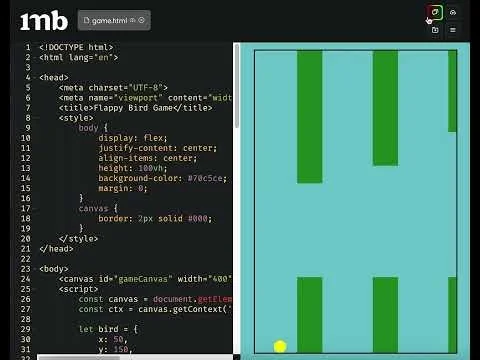Click the meta charset="UTF-8" line
The width and height of the screenshot is (480, 360).
click(113, 88)
